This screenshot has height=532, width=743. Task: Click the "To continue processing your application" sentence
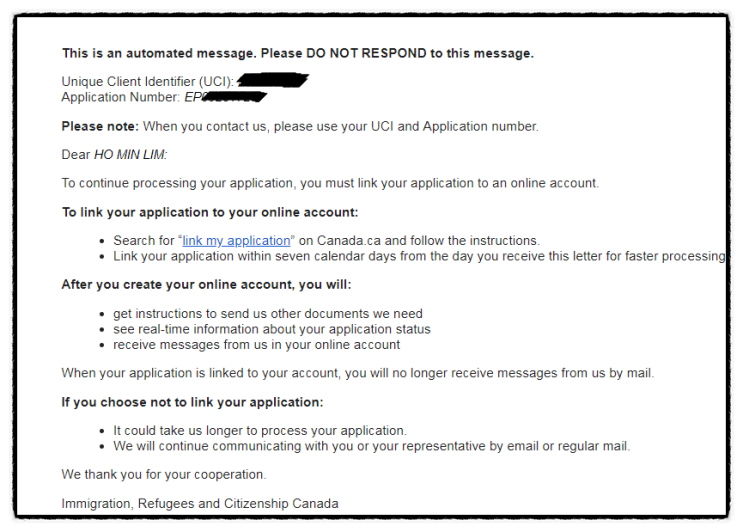click(329, 183)
